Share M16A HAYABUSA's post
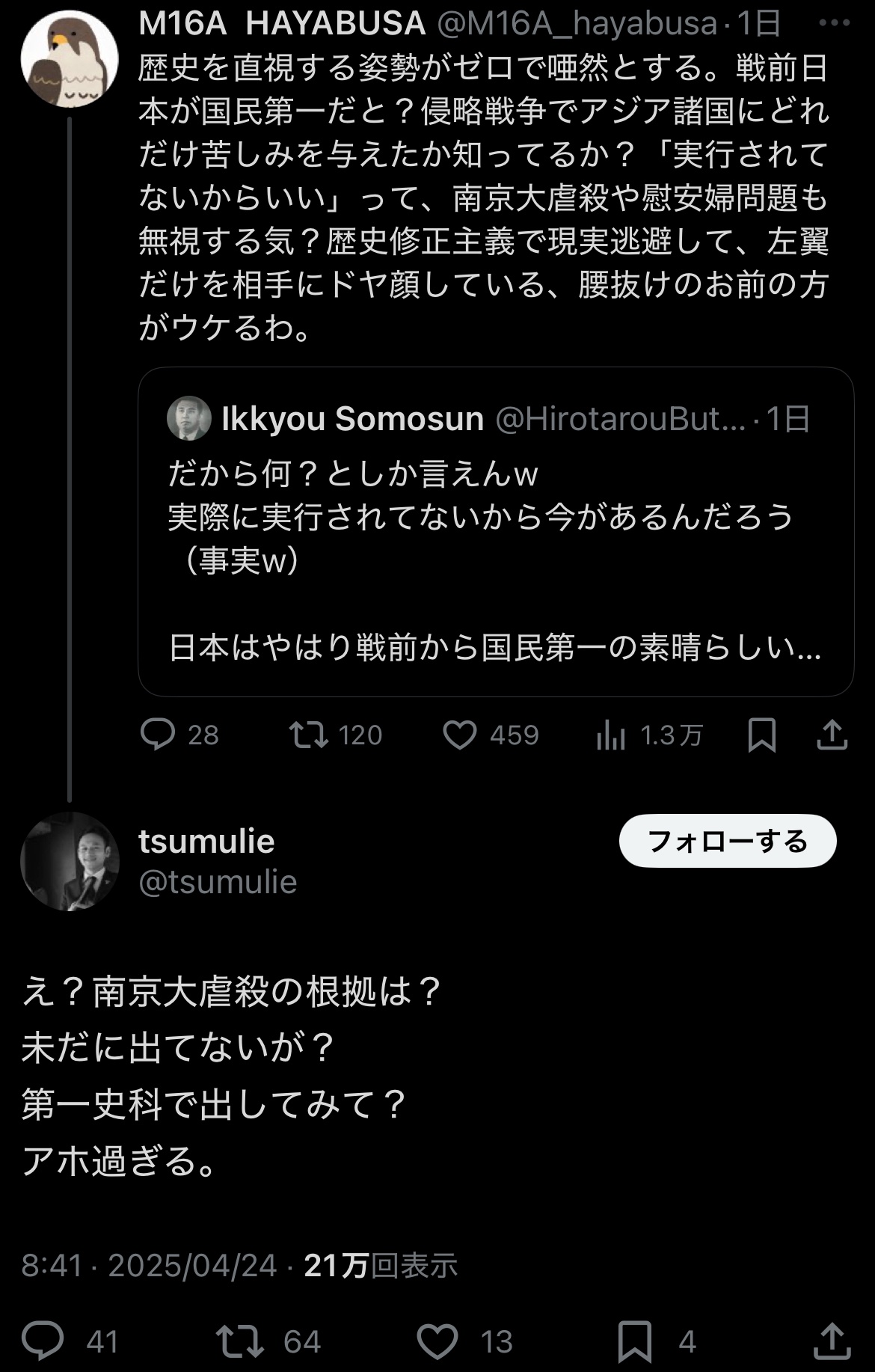The height and width of the screenshot is (1372, 875). (x=832, y=735)
